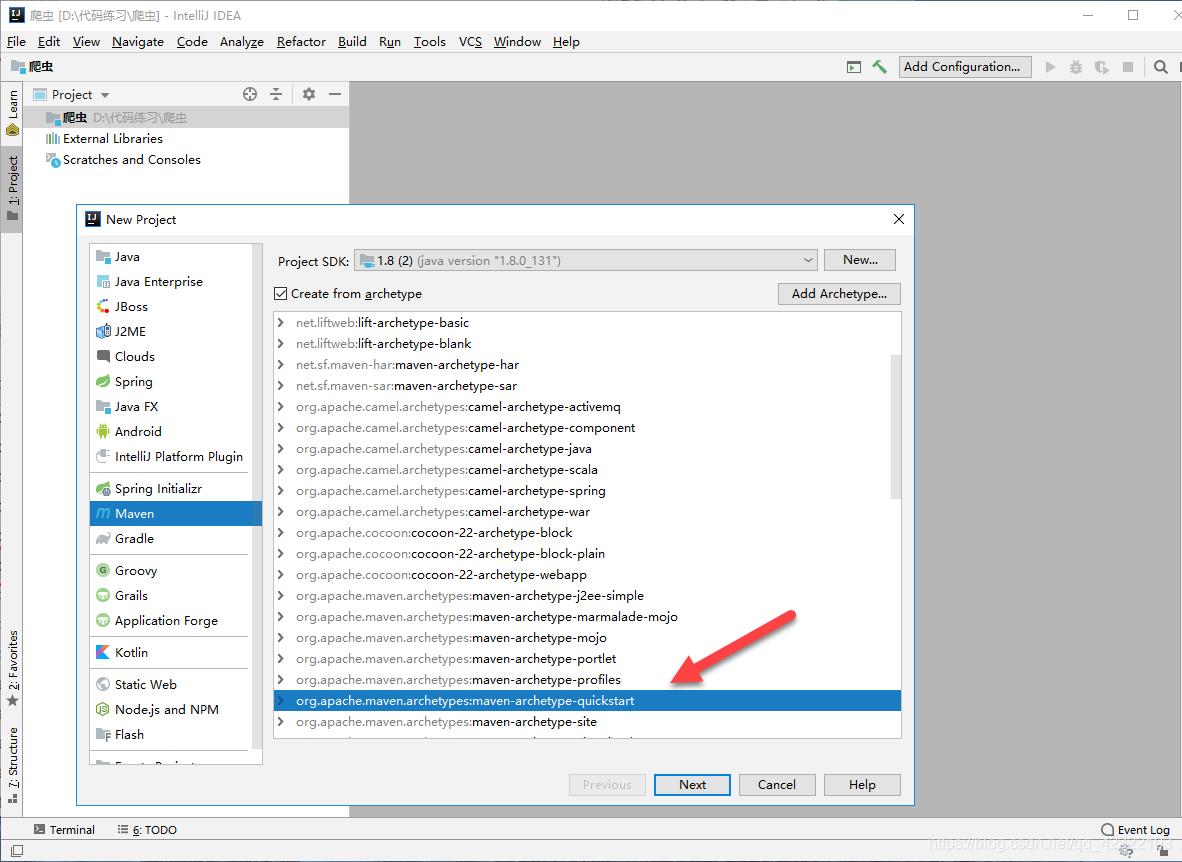Click the Stop square icon in toolbar

click(x=1128, y=67)
